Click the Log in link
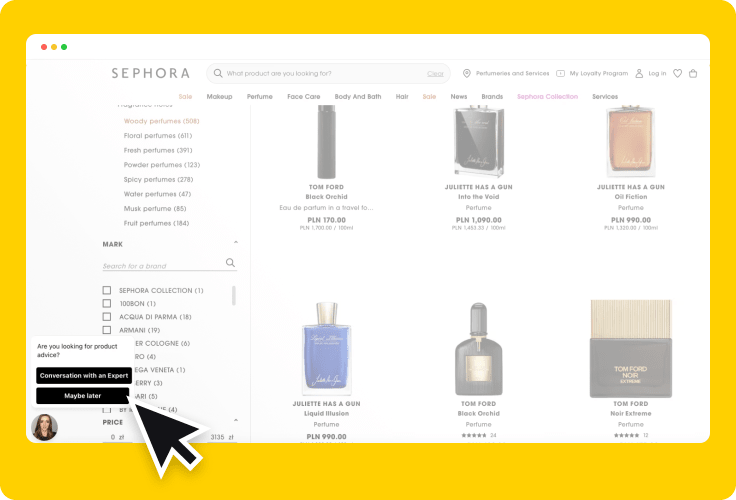This screenshot has height=500, width=736. coord(657,73)
